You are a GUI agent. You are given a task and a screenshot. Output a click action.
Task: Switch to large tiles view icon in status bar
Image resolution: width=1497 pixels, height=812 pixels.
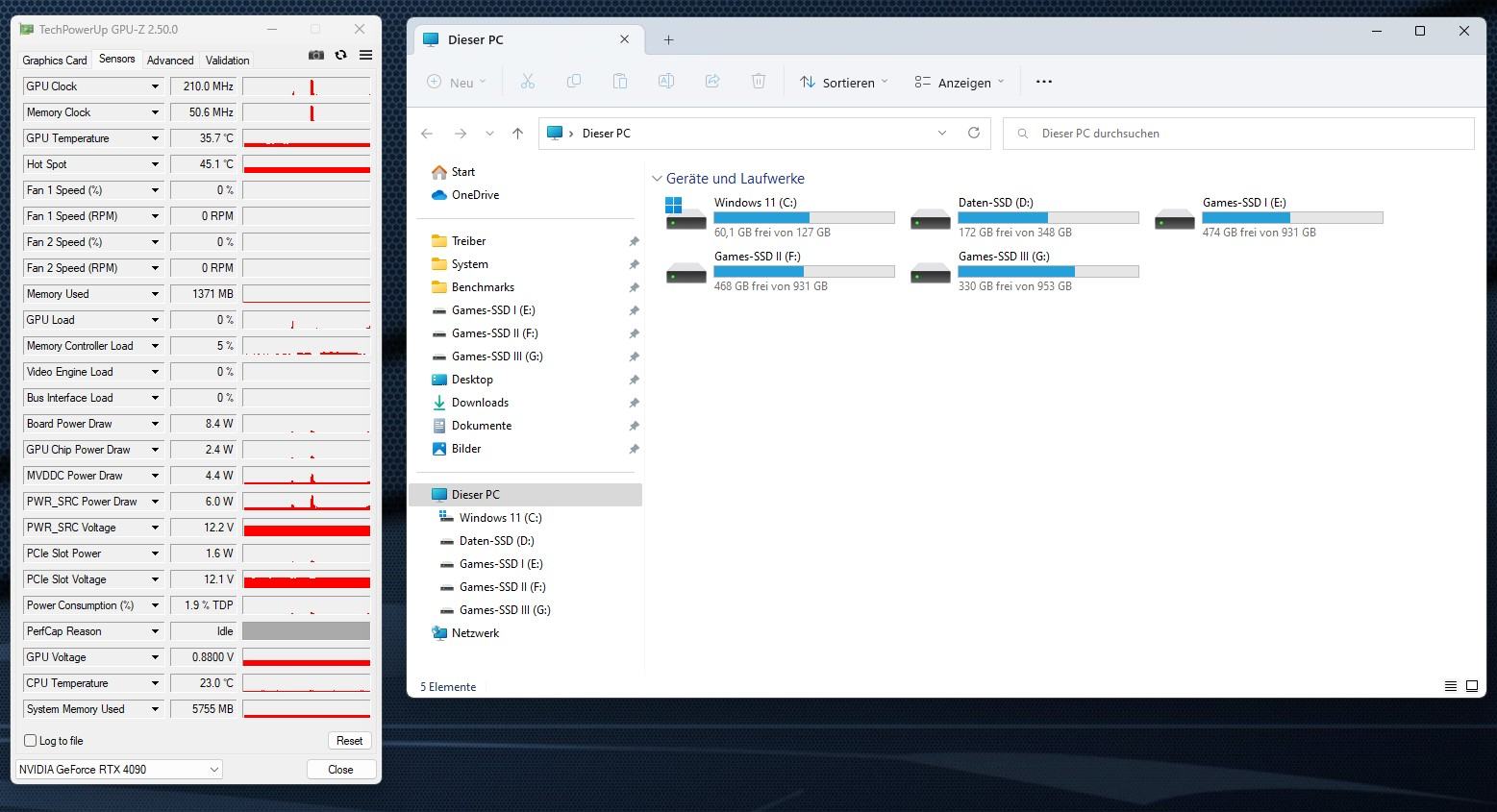pos(1471,686)
